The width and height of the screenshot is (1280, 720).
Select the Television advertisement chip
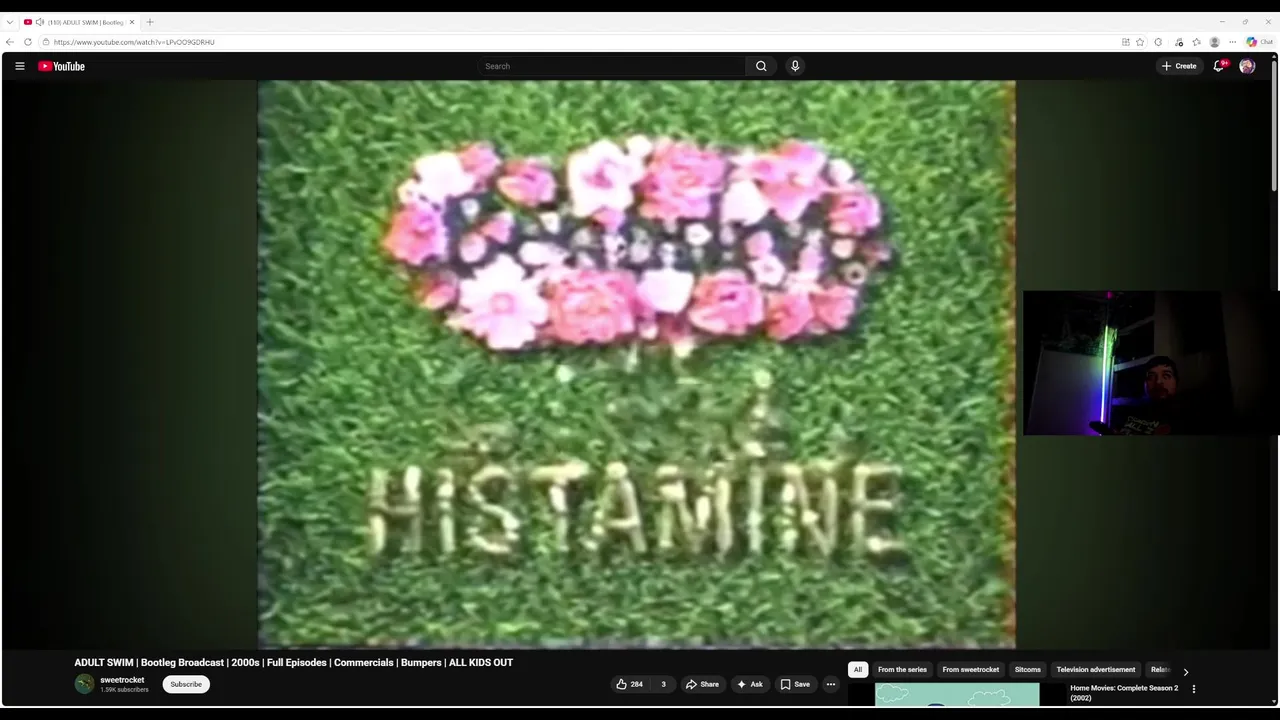pyautogui.click(x=1095, y=670)
